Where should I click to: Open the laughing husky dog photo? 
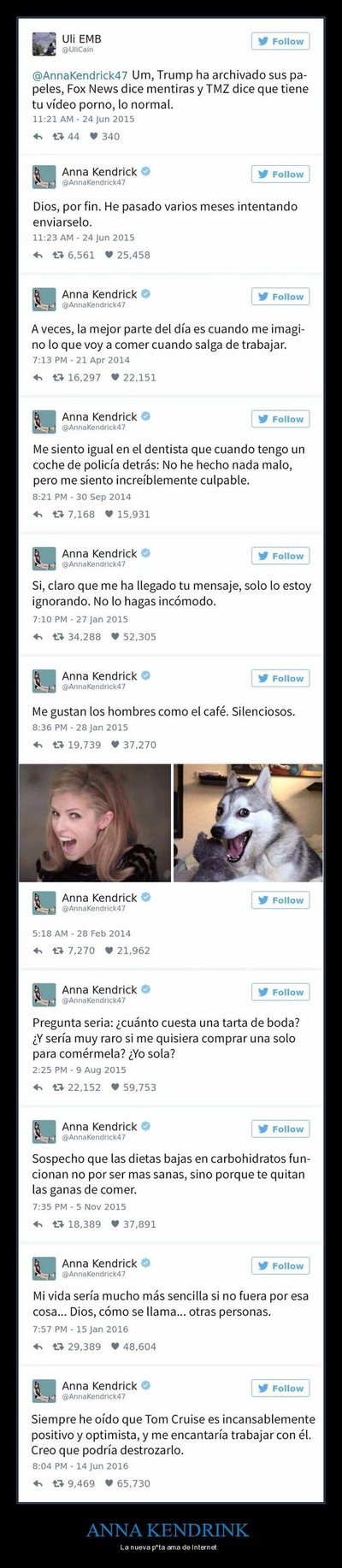click(x=248, y=822)
